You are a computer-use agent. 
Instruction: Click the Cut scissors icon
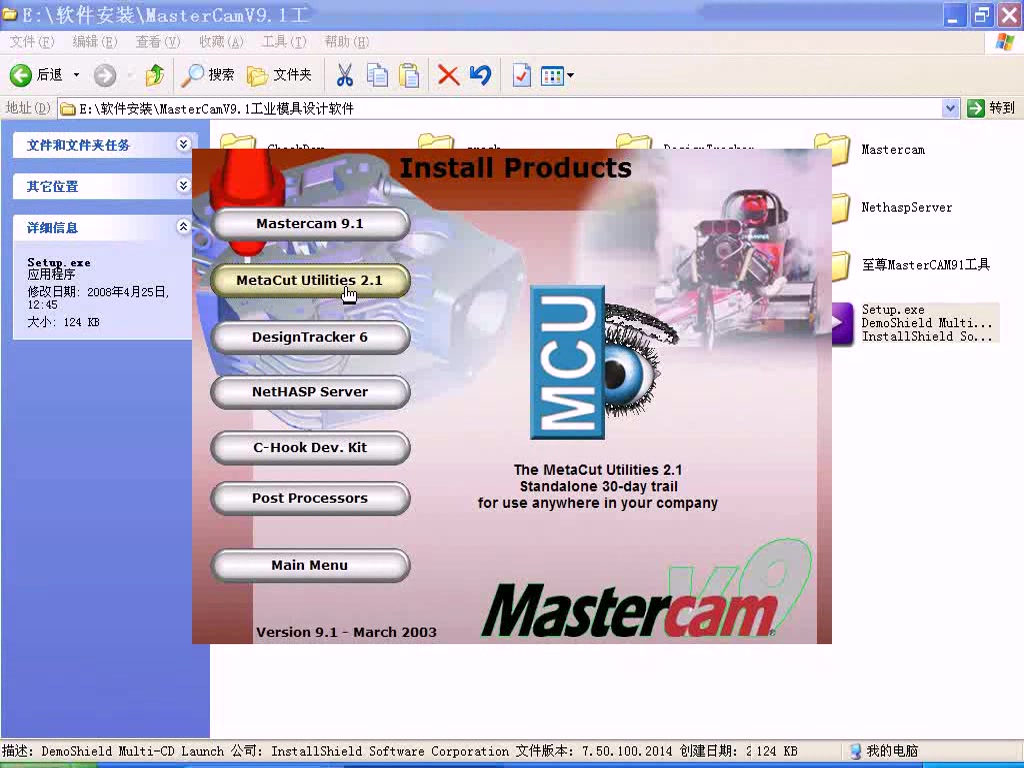pos(345,75)
